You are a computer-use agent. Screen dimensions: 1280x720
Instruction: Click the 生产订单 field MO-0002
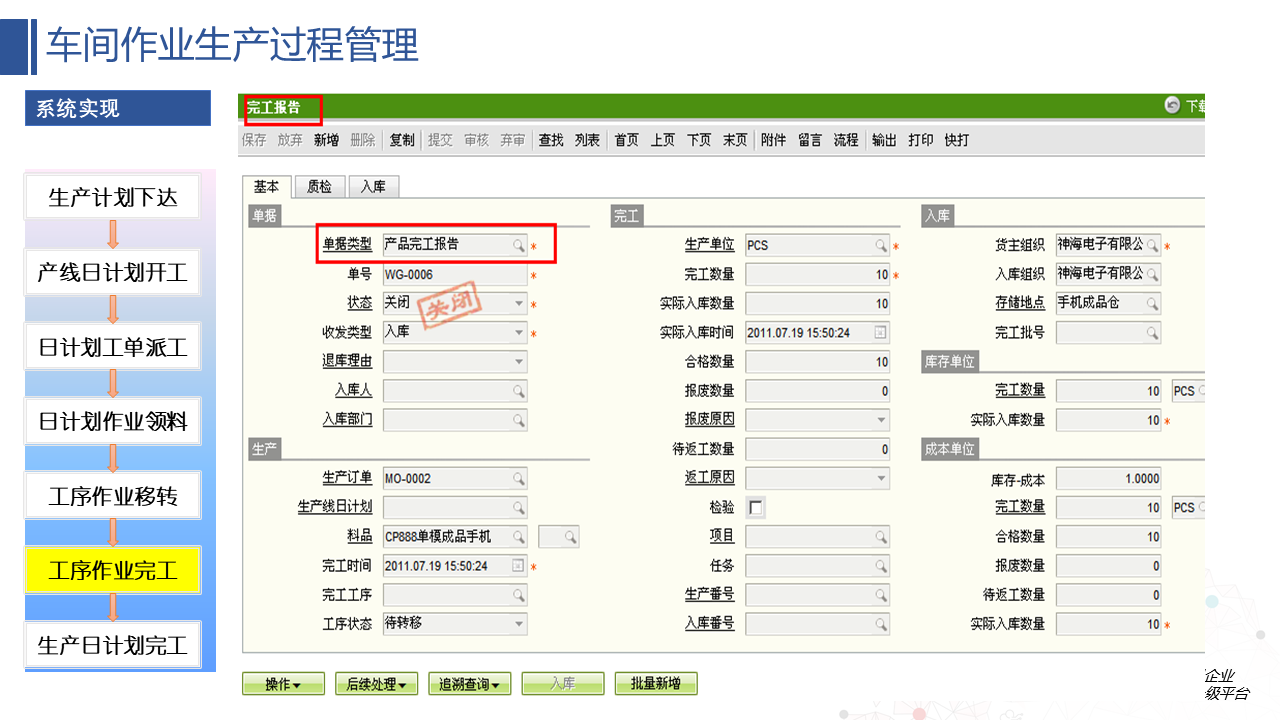click(x=455, y=478)
